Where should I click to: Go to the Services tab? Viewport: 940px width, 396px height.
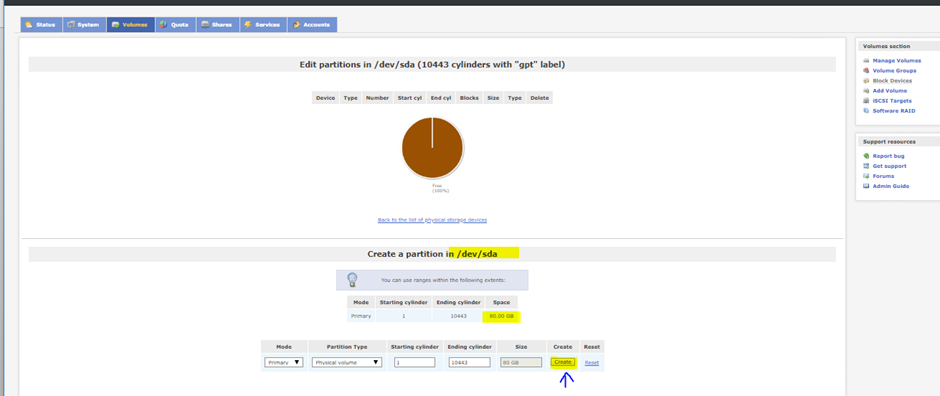click(x=263, y=25)
